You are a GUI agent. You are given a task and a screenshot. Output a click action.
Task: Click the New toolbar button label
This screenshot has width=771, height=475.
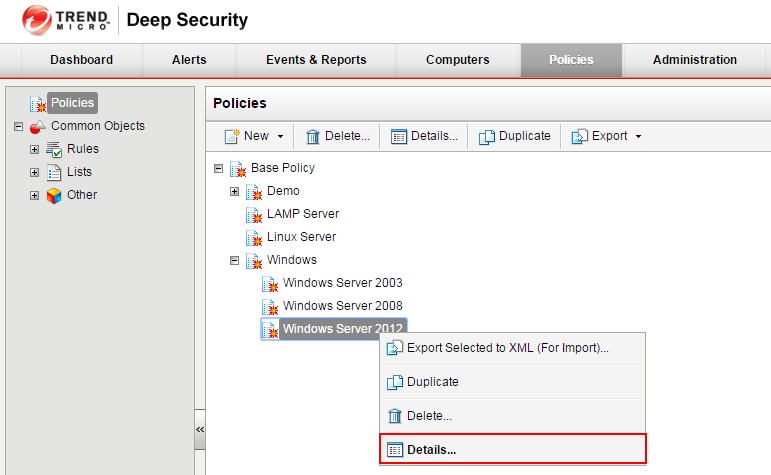(256, 136)
